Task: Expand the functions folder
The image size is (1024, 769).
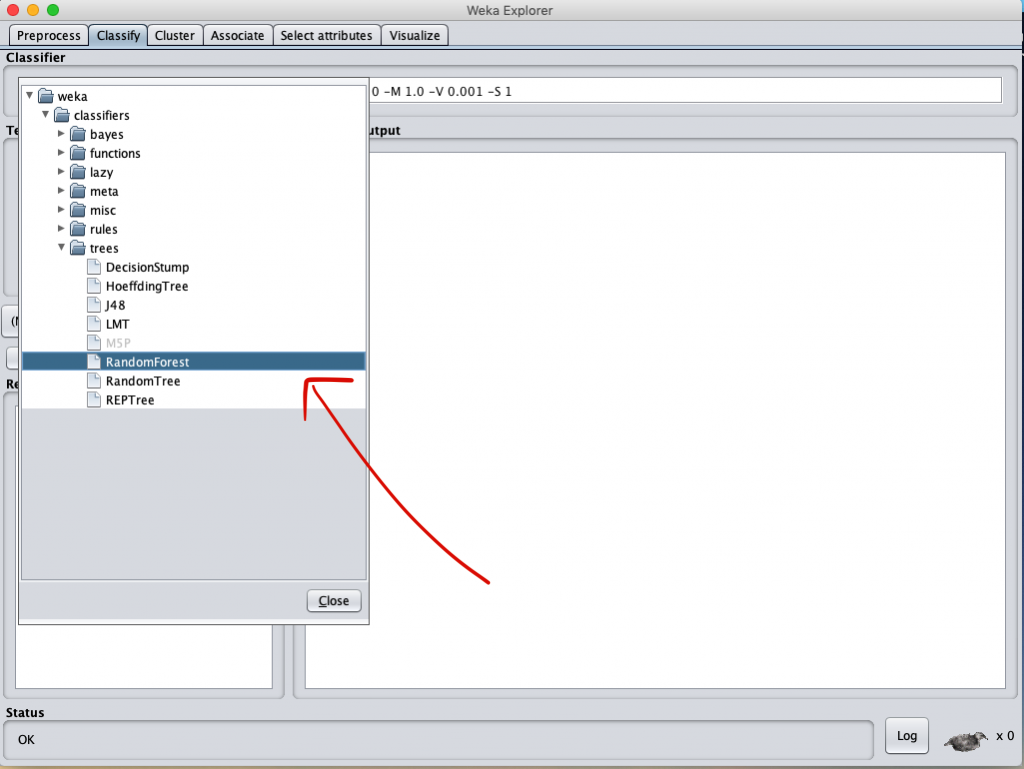Action: click(61, 152)
